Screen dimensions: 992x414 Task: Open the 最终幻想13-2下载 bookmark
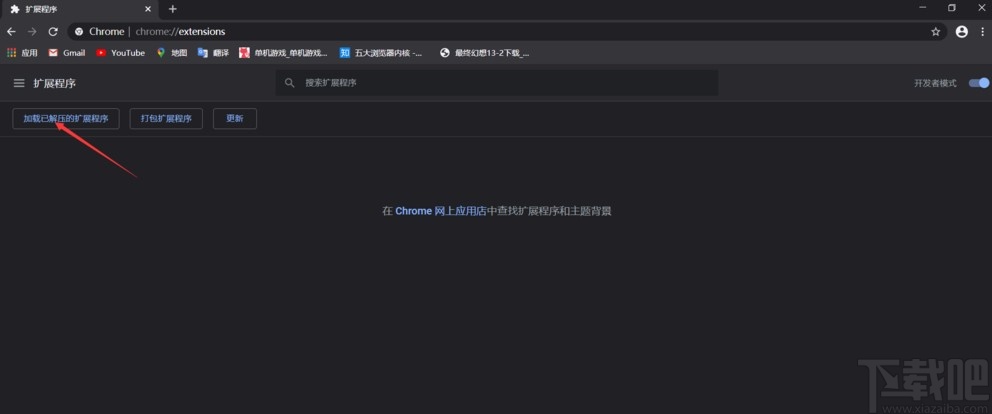point(485,53)
